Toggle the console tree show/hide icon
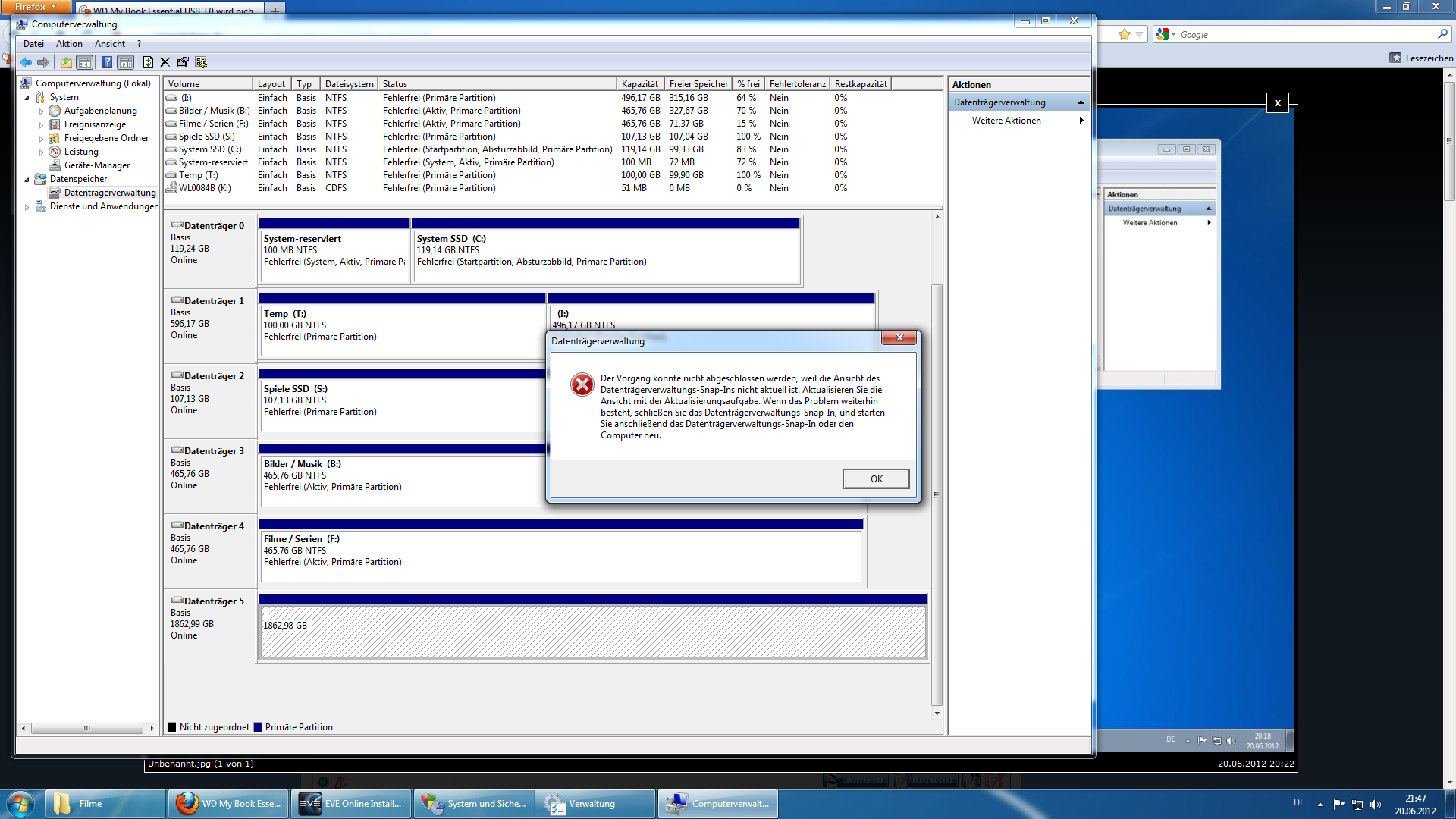 (85, 63)
